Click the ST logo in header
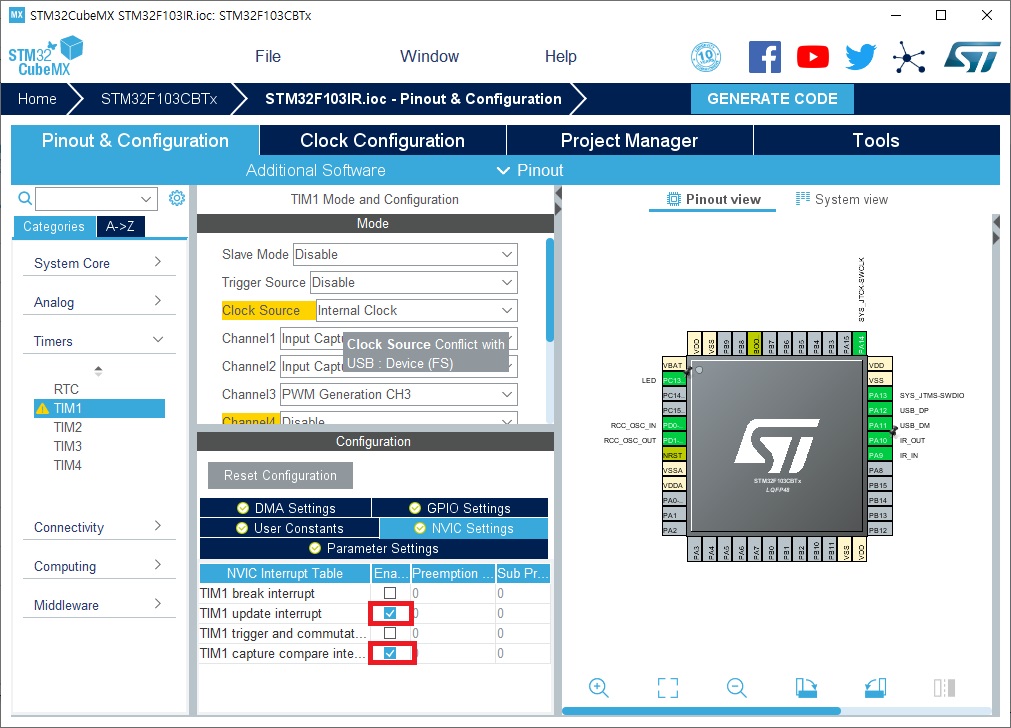This screenshot has width=1011, height=728. point(972,57)
